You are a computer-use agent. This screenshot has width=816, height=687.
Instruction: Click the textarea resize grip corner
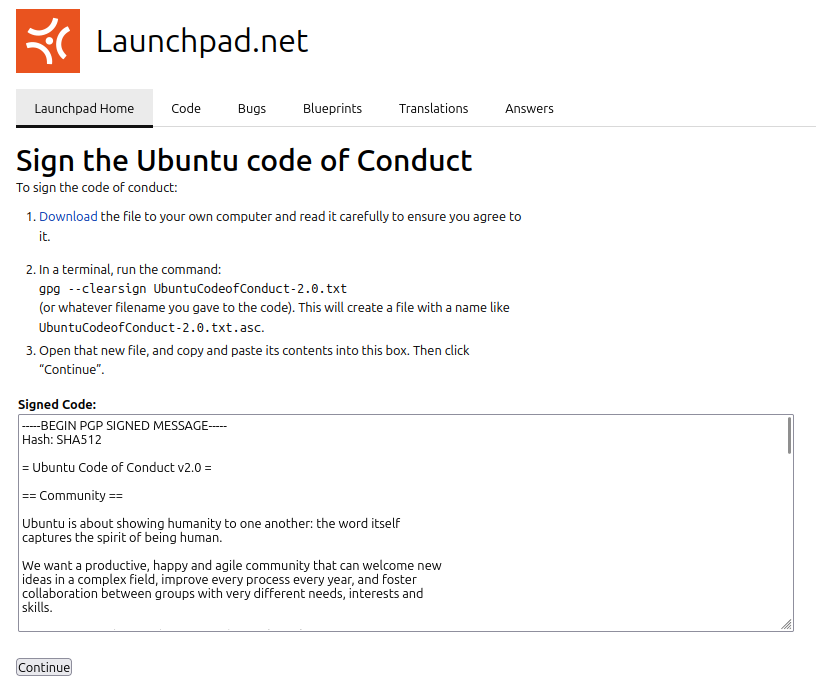(787, 624)
